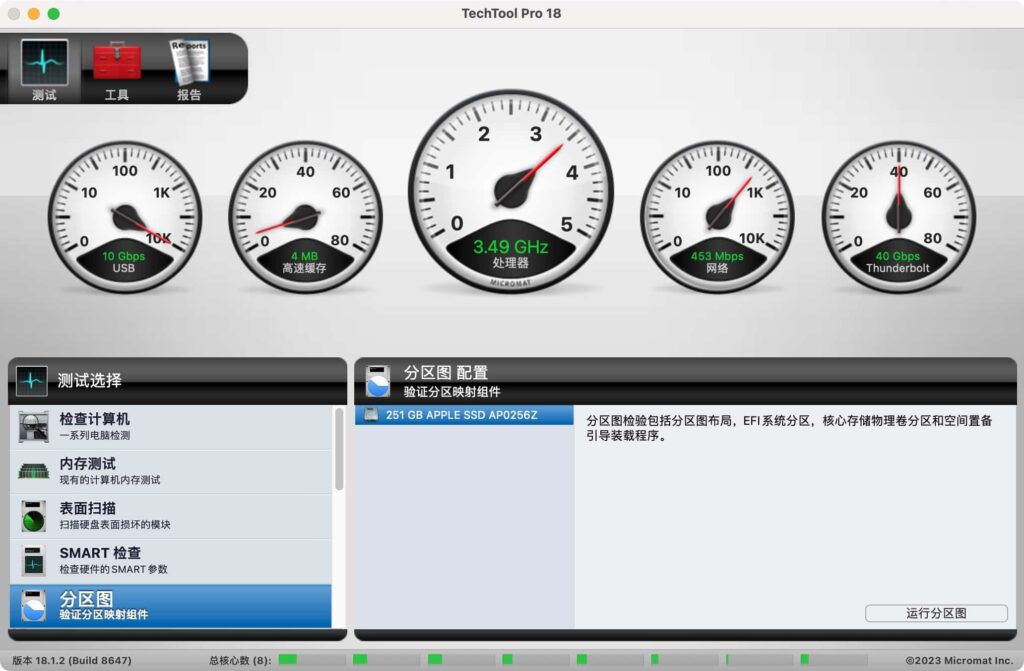Image resolution: width=1024 pixels, height=671 pixels.
Task: Click the 检查计算机 computer icon
Action: point(33,426)
